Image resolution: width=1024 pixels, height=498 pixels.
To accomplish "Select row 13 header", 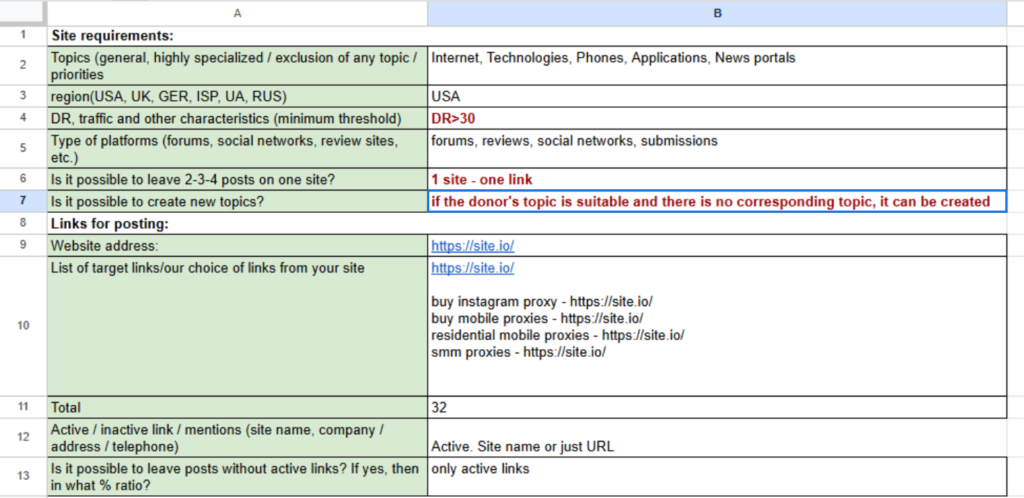I will coord(24,476).
